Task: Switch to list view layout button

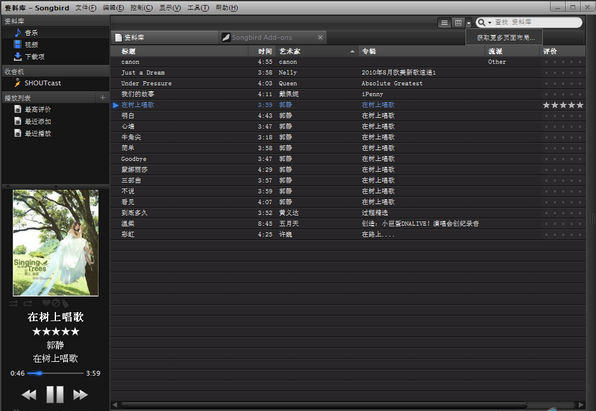Action: point(444,23)
